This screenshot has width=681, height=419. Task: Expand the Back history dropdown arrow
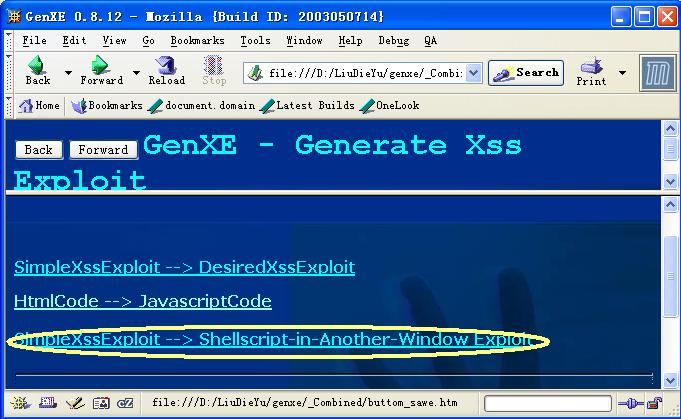click(68, 73)
